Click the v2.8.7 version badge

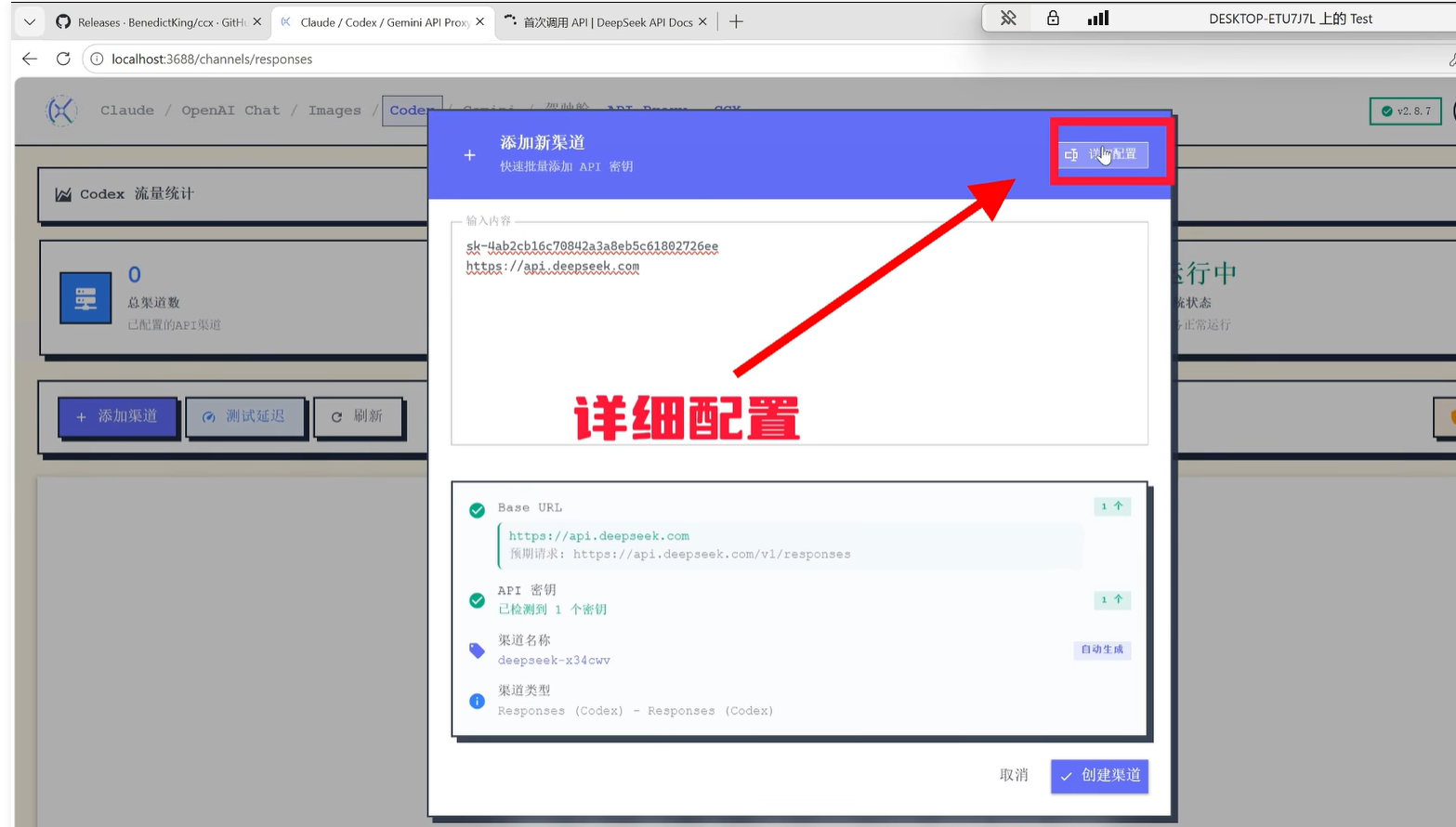[1406, 111]
